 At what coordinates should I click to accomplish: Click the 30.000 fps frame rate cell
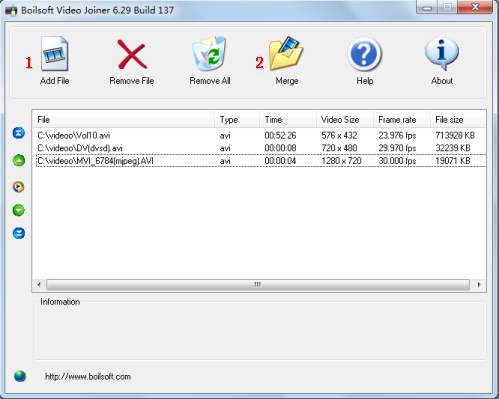[x=397, y=161]
